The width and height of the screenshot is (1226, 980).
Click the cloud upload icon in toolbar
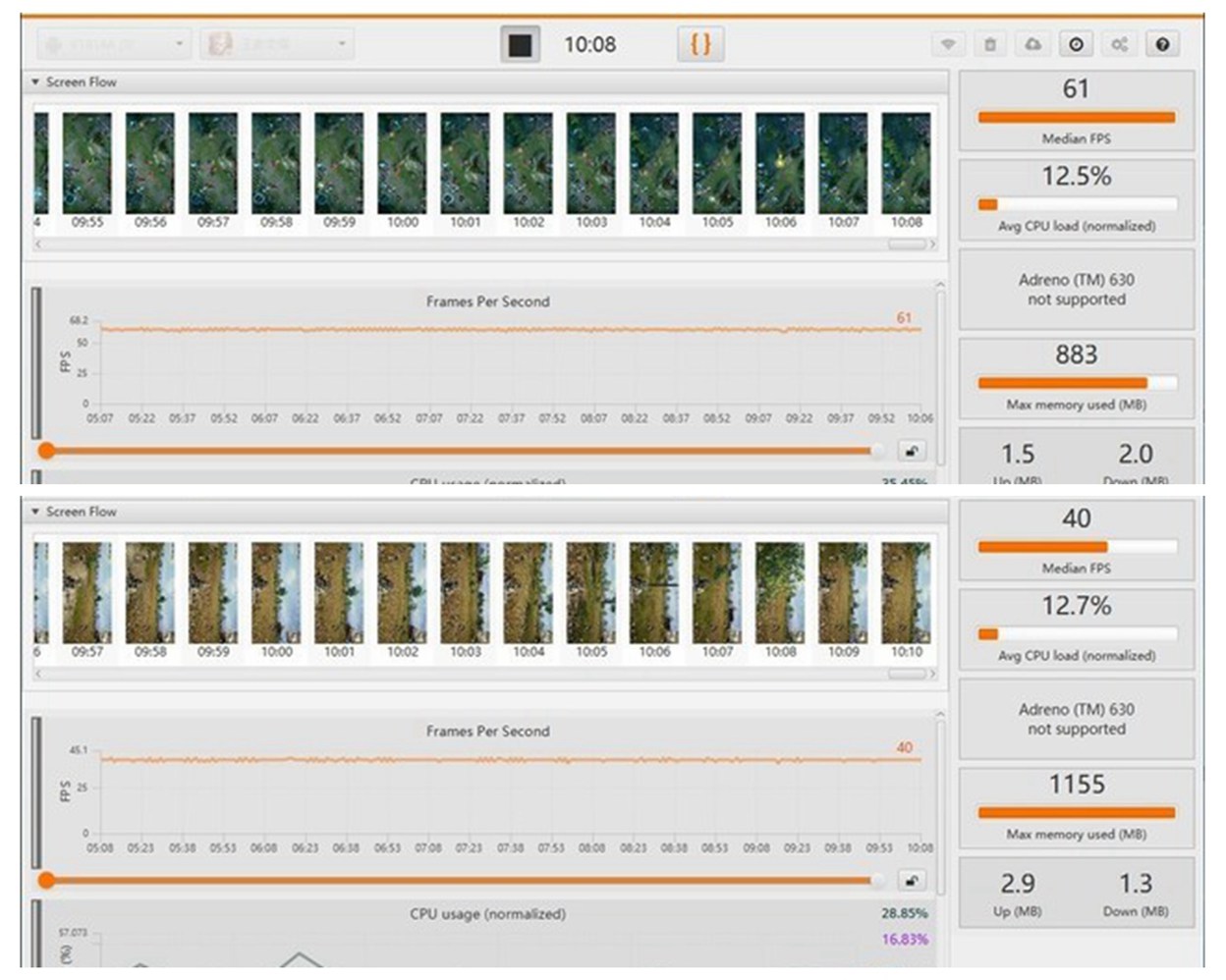click(x=1033, y=44)
